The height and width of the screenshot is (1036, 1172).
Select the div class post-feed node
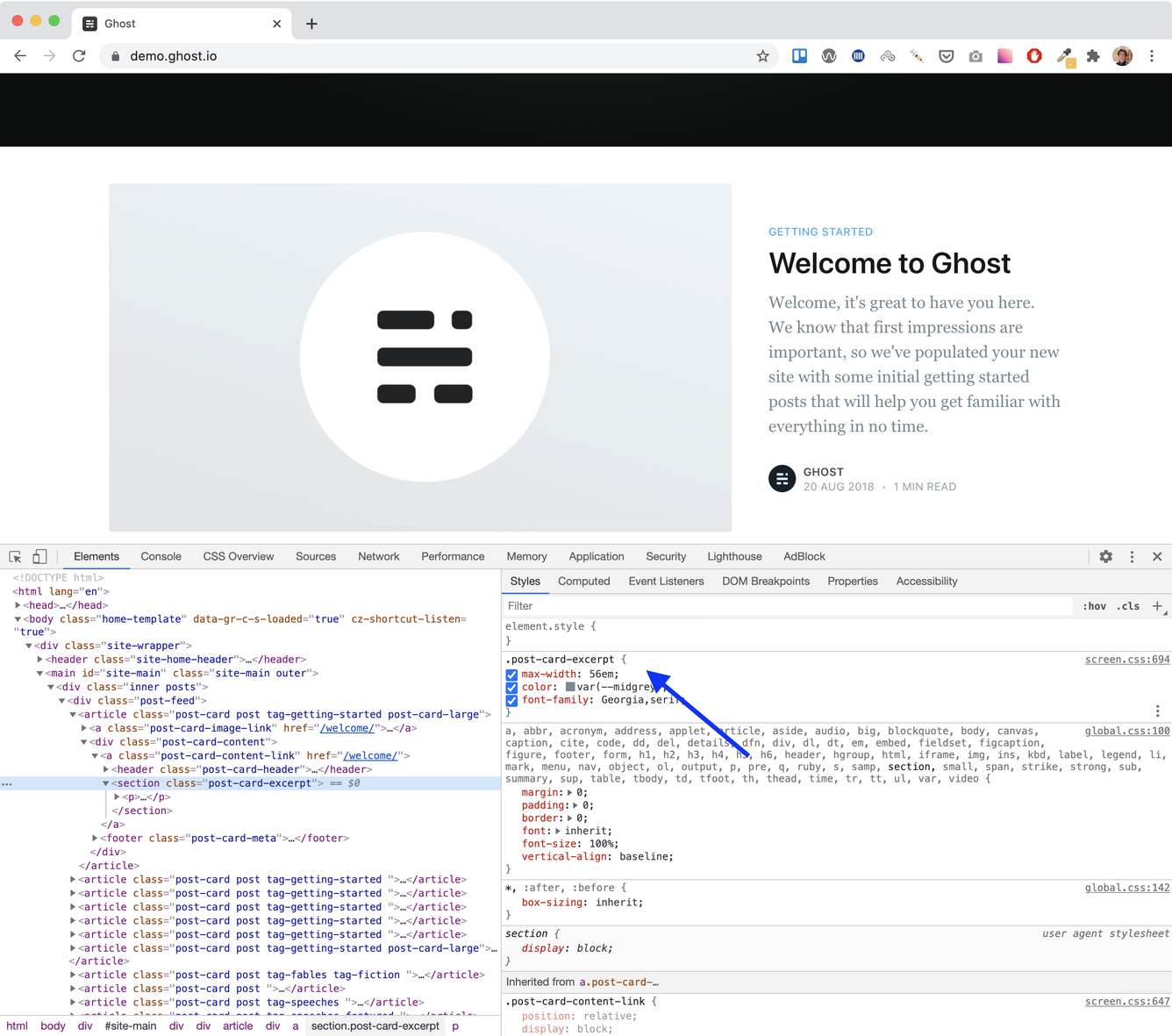point(138,701)
